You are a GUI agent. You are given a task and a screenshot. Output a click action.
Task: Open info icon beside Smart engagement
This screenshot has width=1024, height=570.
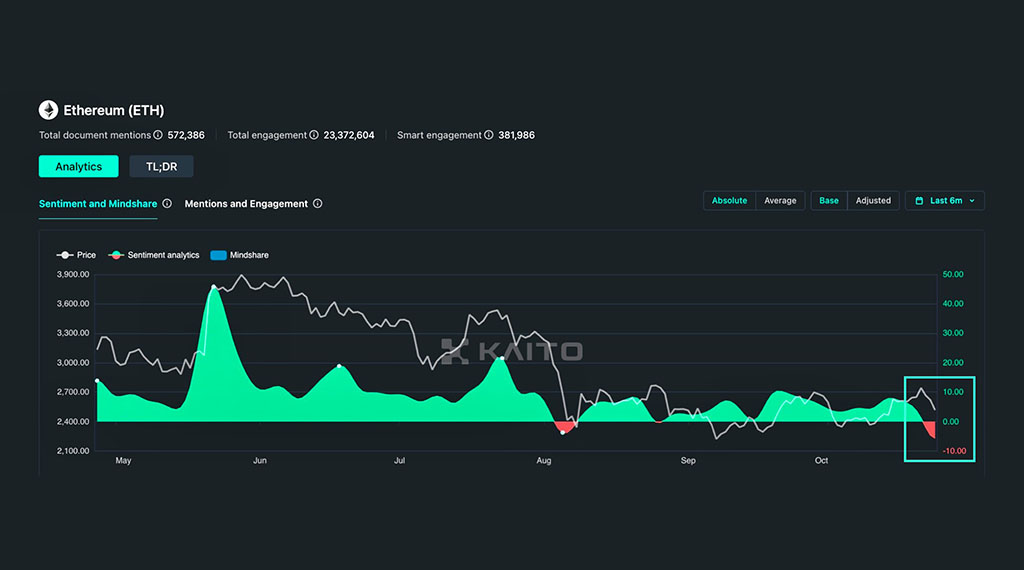pos(488,135)
